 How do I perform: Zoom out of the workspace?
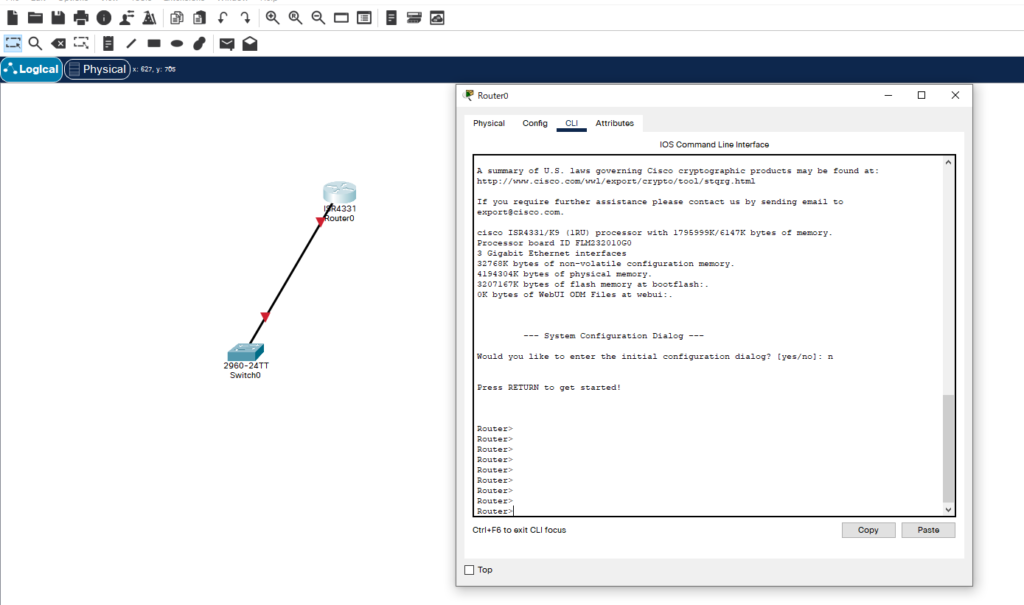click(318, 18)
